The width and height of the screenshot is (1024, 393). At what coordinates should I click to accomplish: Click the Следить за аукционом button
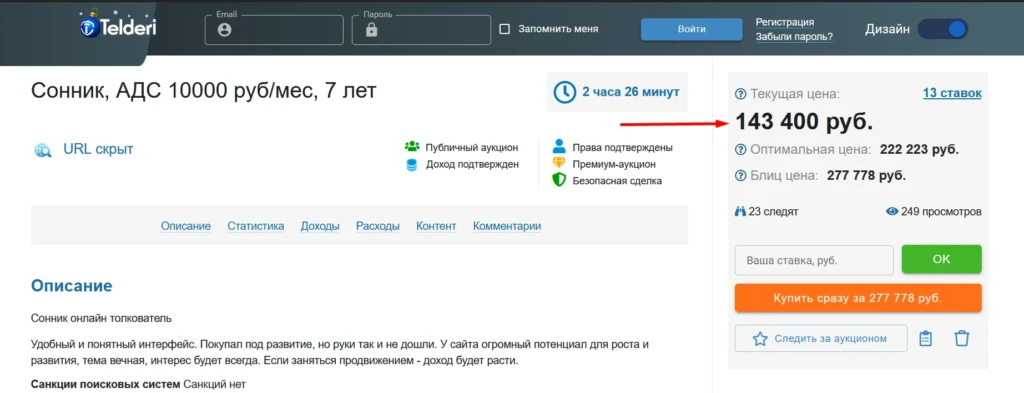click(x=821, y=339)
